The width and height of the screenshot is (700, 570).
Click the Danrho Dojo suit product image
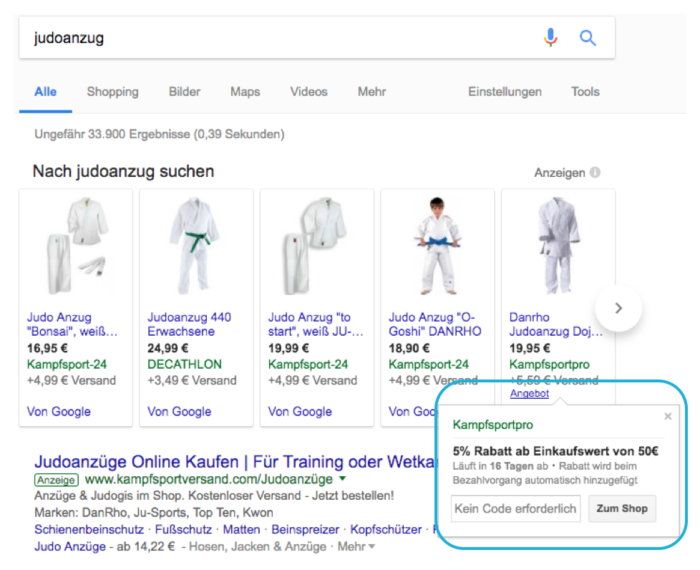coord(558,246)
